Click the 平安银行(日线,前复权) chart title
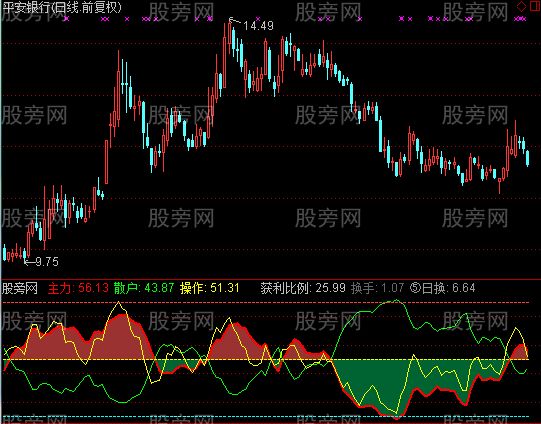 62,8
